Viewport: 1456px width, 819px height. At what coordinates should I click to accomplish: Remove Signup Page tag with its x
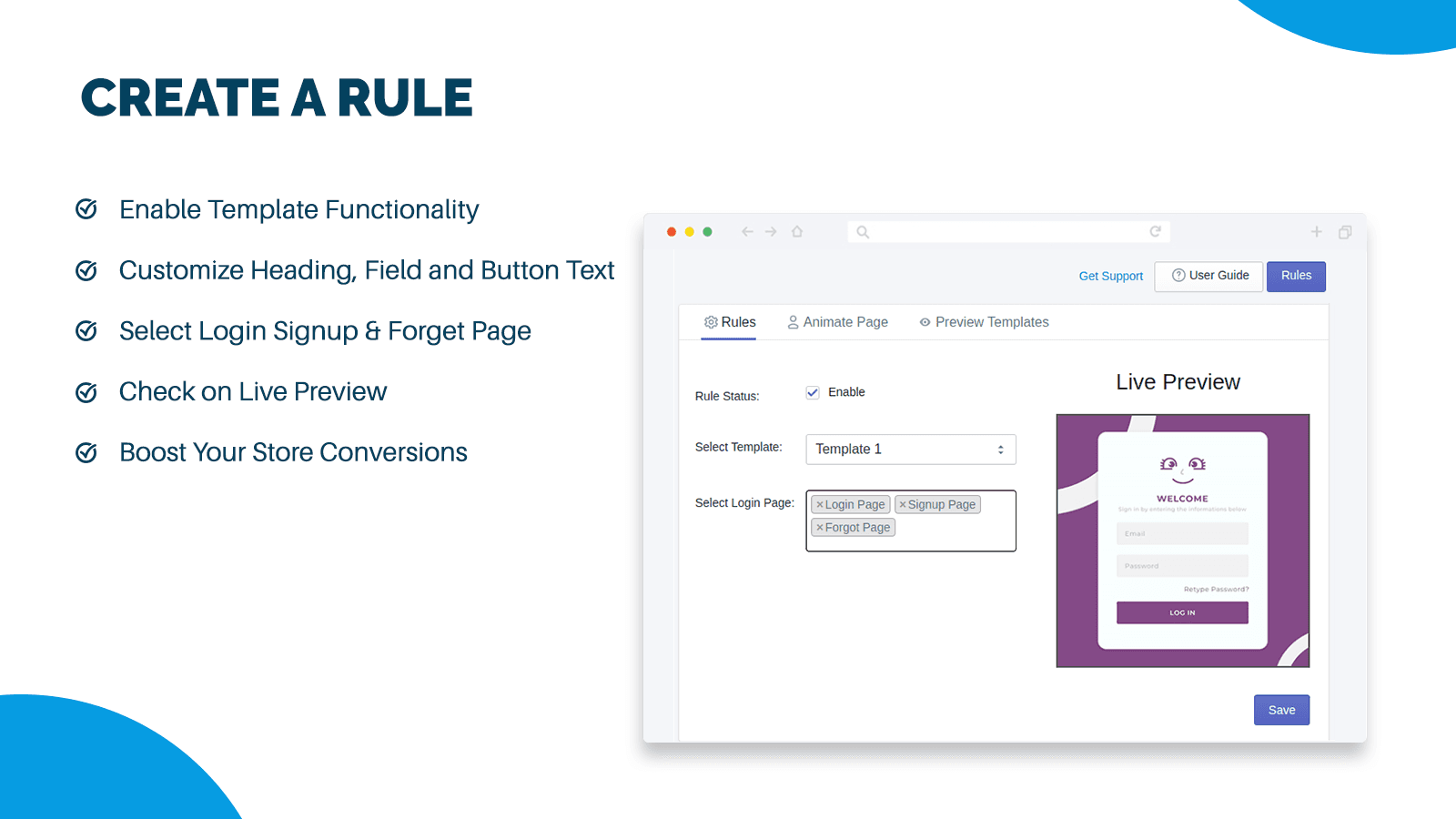click(x=903, y=505)
